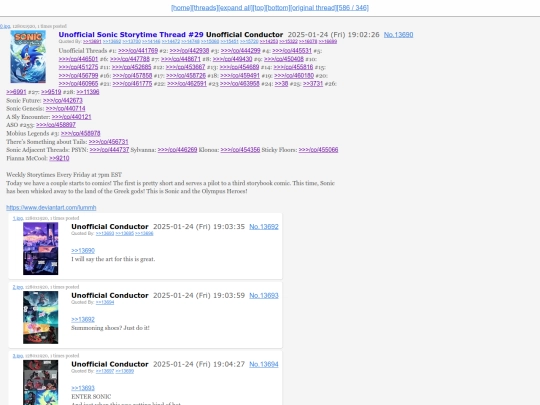The width and height of the screenshot is (540, 405).
Task: Open Unofficial Thread #6 link >>>/co/447788
Action: (x=130, y=59)
